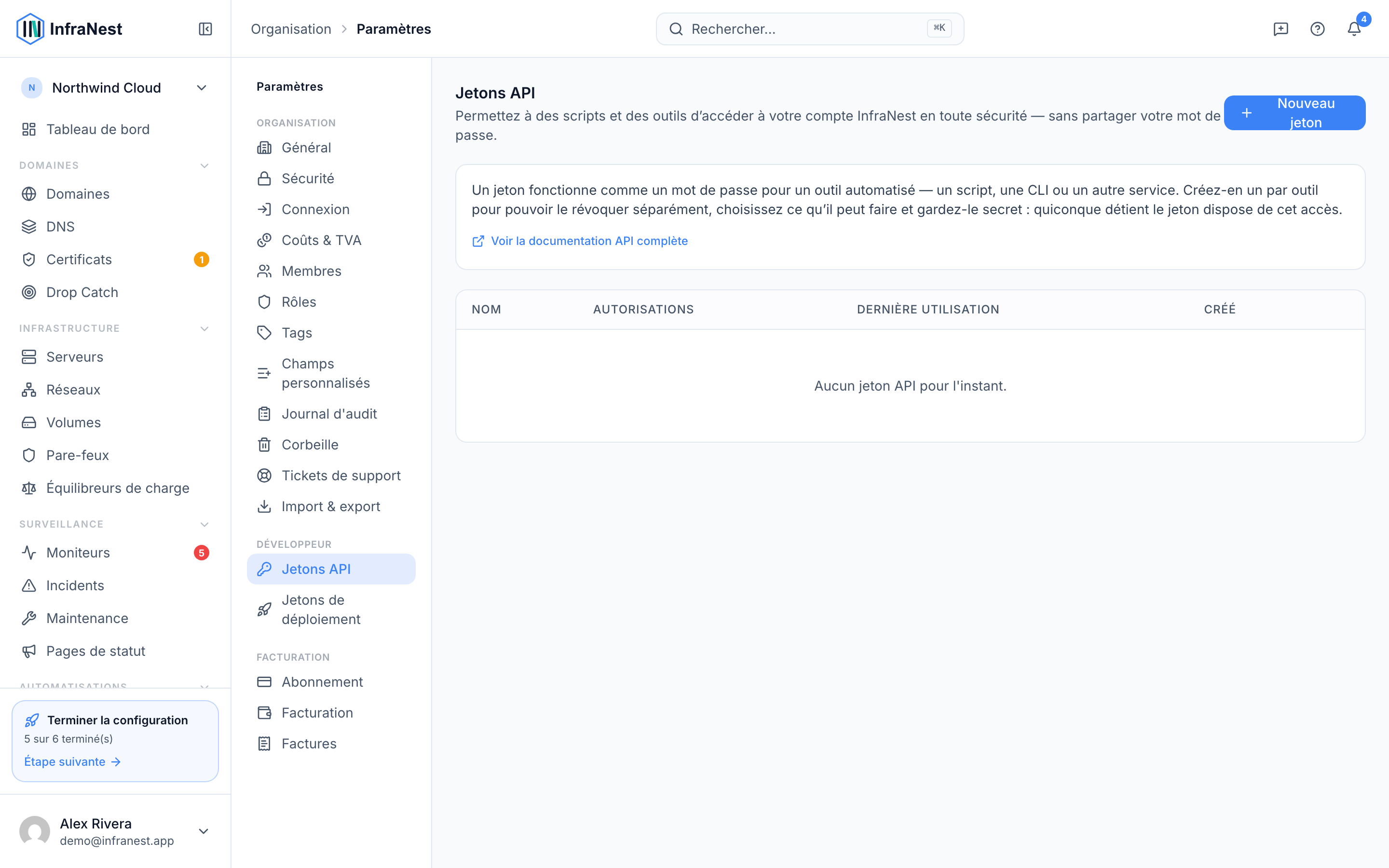The width and height of the screenshot is (1389, 868).
Task: Click the Domaines globe icon
Action: (29, 194)
